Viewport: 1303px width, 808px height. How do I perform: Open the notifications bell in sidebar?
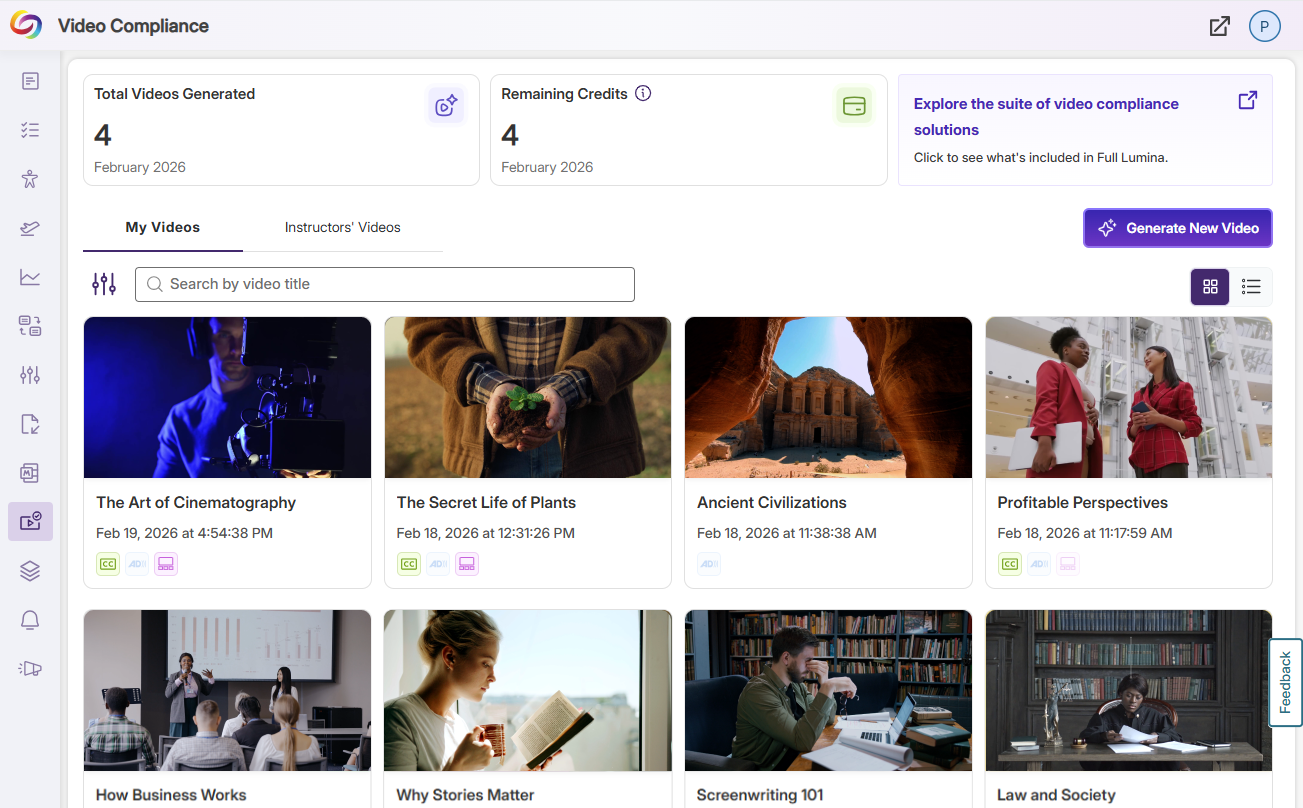tap(30, 620)
